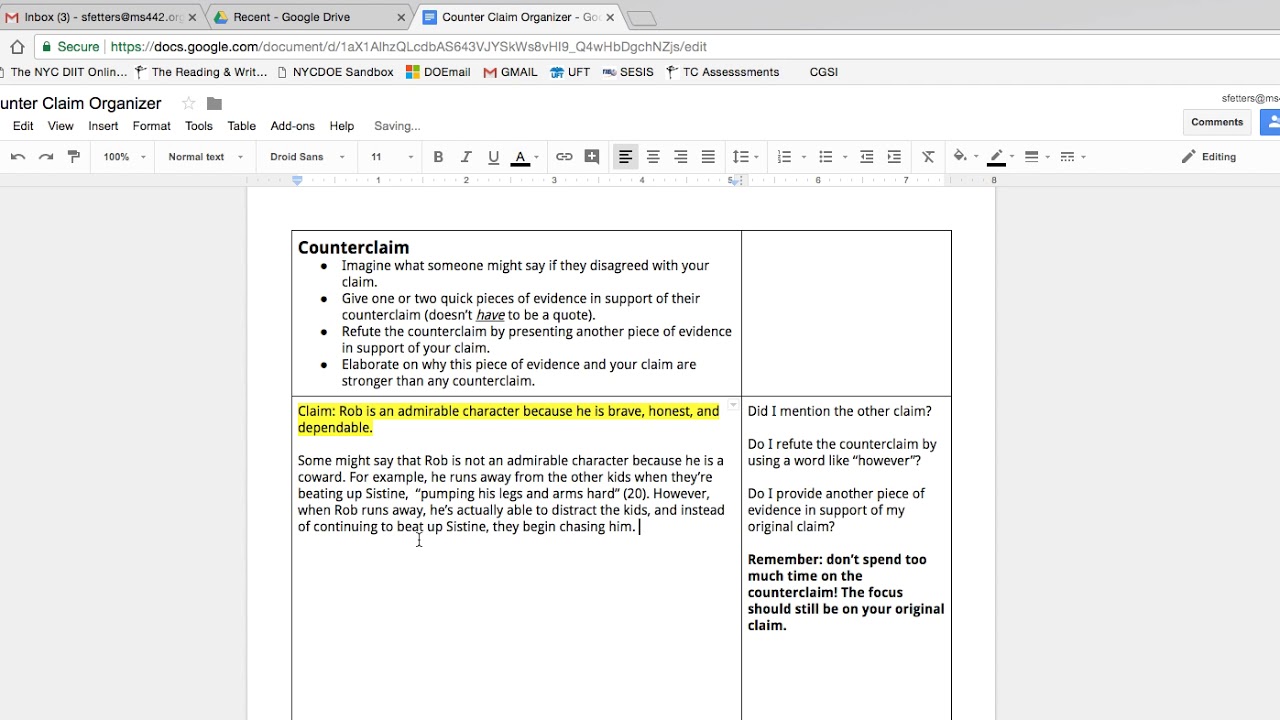Insert a link with the link icon
The width and height of the screenshot is (1280, 720).
click(x=564, y=157)
